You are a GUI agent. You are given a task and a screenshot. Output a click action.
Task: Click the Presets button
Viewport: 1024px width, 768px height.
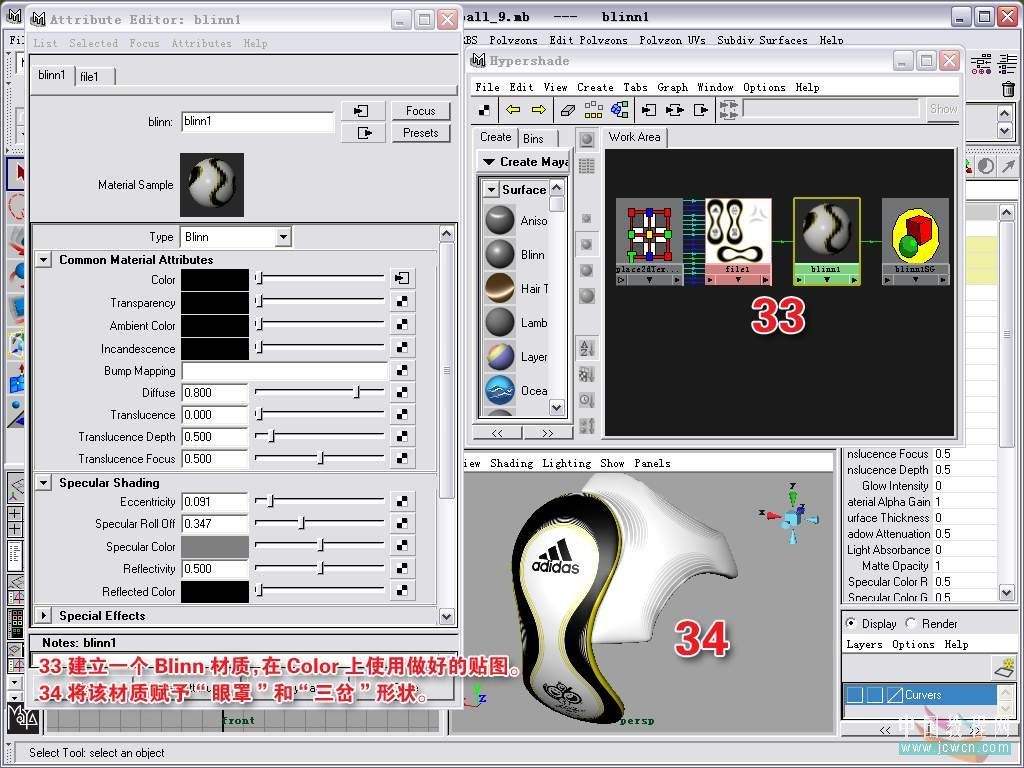(x=421, y=133)
